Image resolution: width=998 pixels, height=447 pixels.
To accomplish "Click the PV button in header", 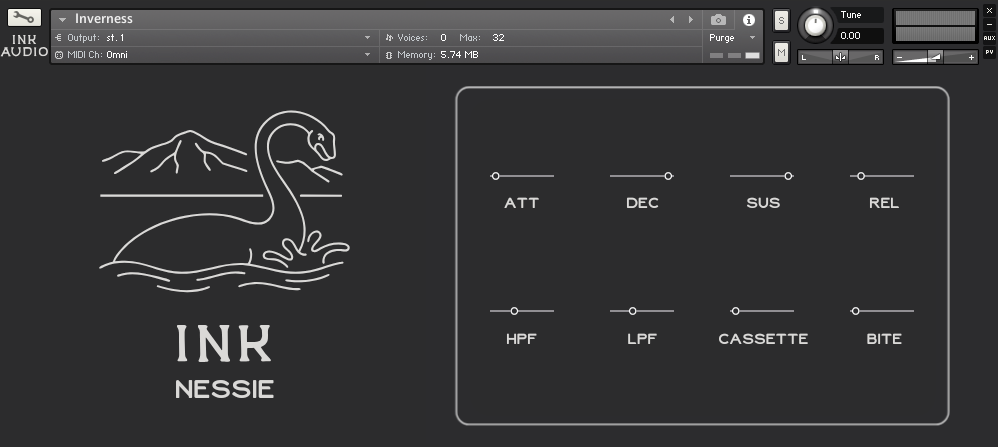I will click(x=989, y=51).
